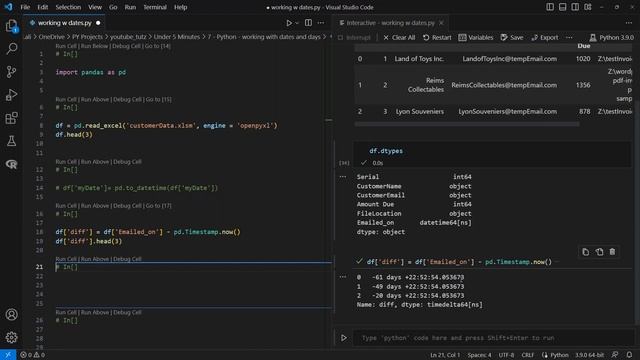Select the 'working w dates.py' editor tab
Image resolution: width=640 pixels, height=360 pixels.
tap(64, 23)
